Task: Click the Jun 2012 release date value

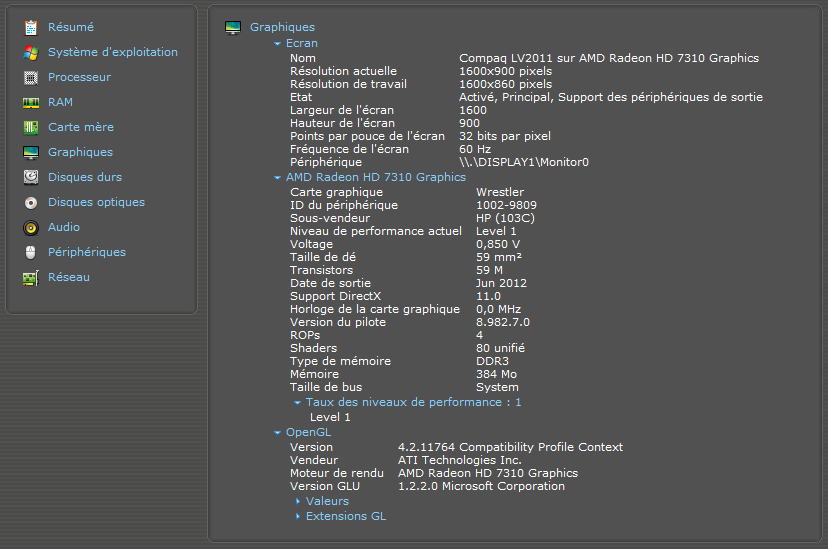Action: click(x=501, y=283)
